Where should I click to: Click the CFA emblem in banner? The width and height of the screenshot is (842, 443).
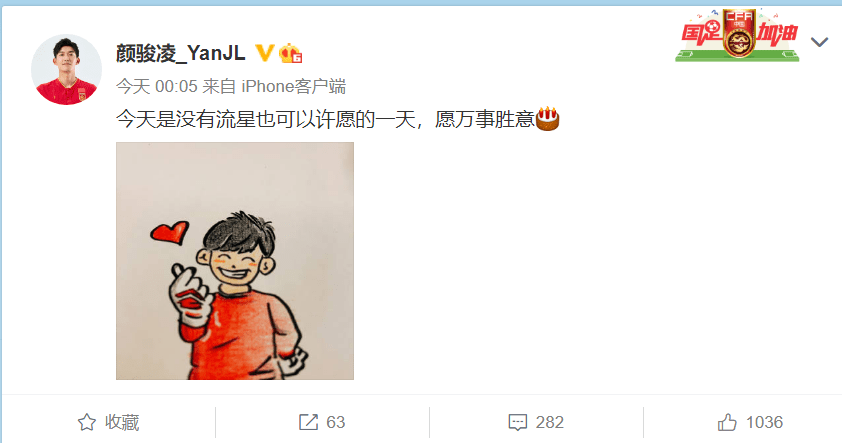tap(739, 32)
